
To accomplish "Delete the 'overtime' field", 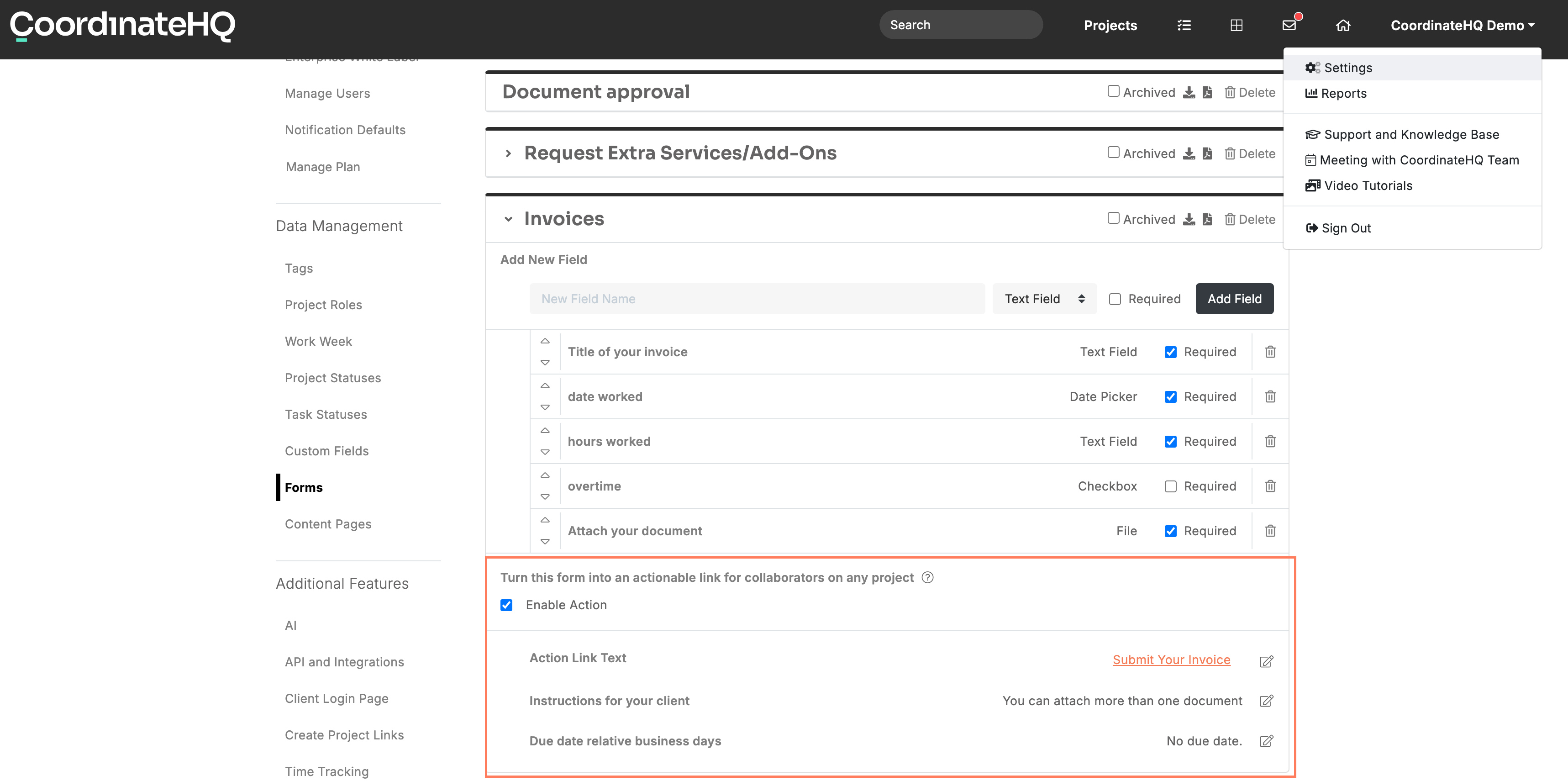I will [1270, 486].
